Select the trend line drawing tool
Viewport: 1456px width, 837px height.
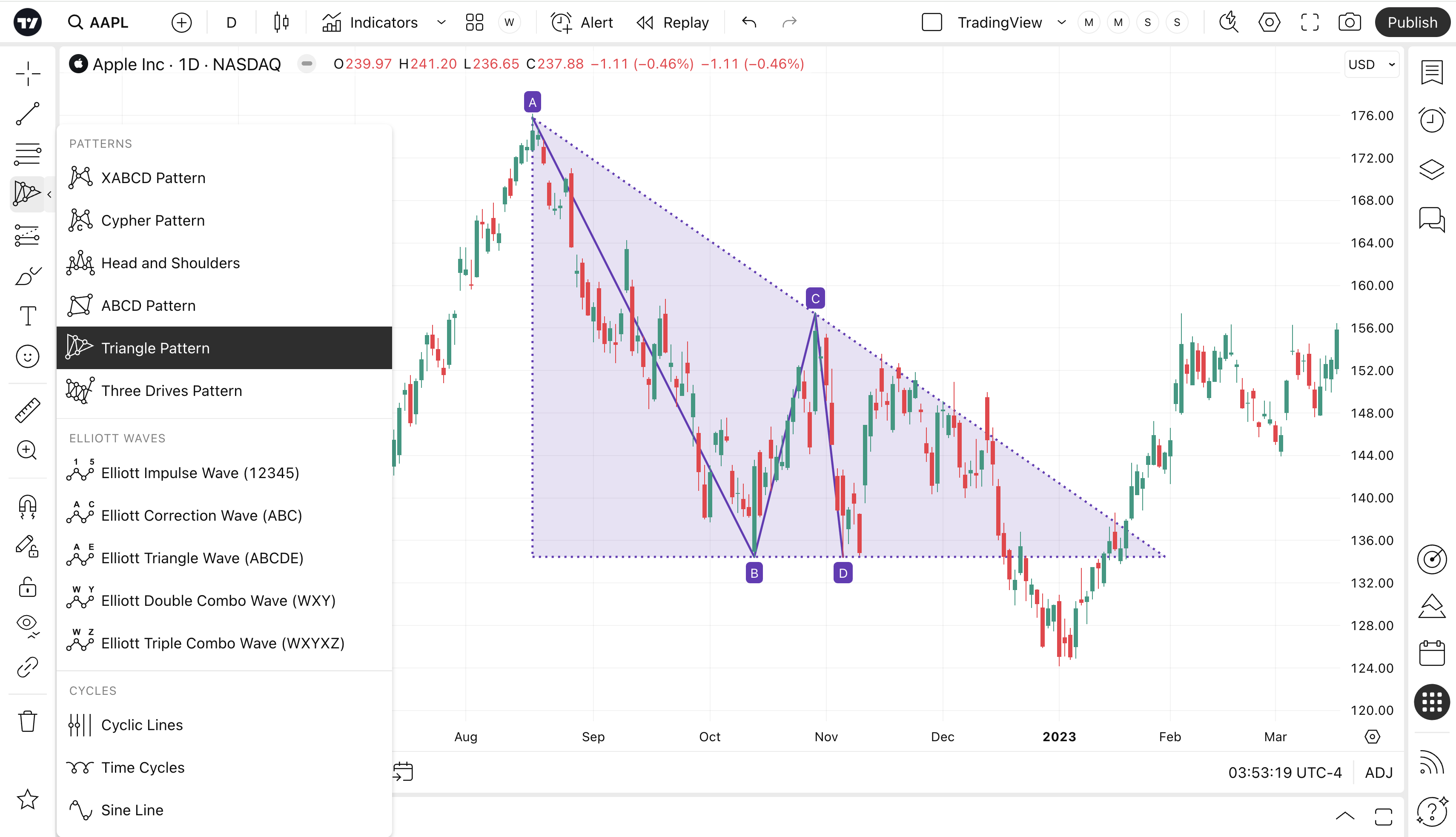pyautogui.click(x=28, y=114)
